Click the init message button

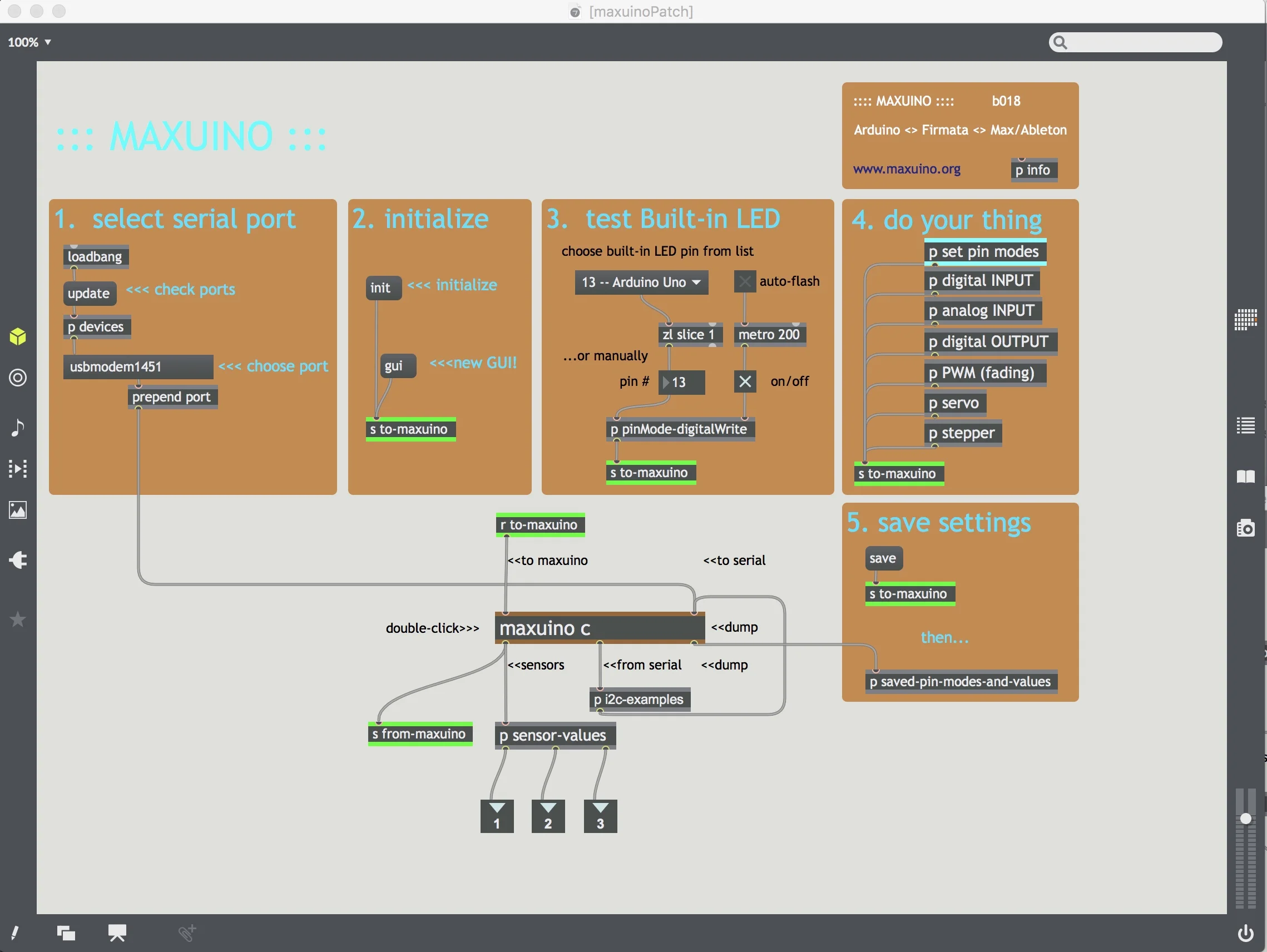point(382,287)
